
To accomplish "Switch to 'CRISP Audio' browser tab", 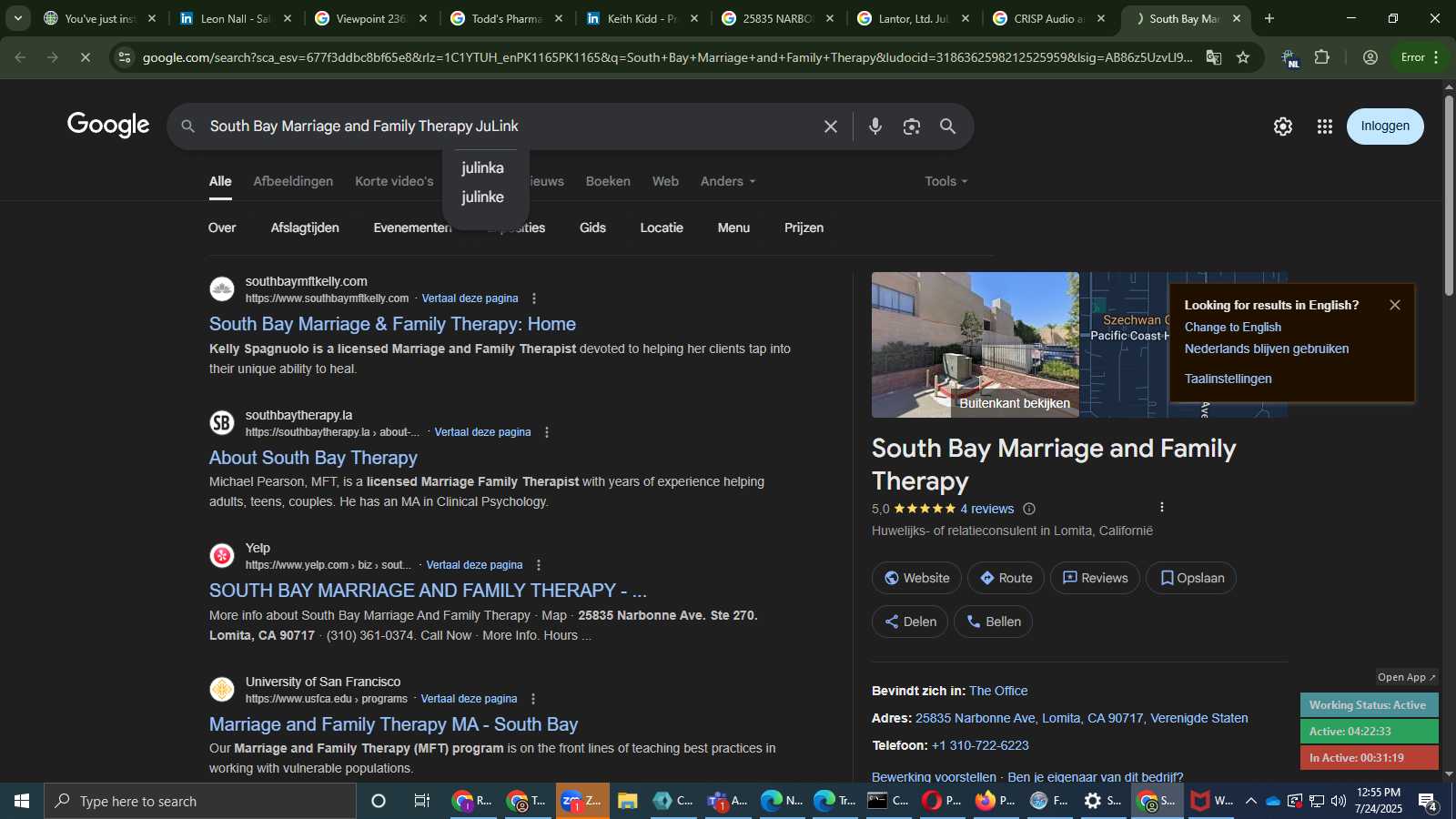I will [x=1049, y=18].
